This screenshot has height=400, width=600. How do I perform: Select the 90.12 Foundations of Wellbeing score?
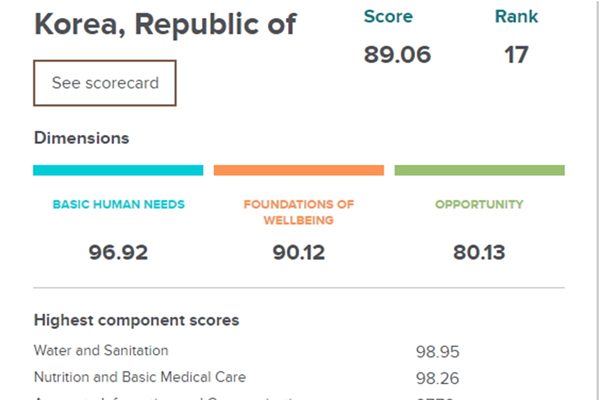pos(299,252)
